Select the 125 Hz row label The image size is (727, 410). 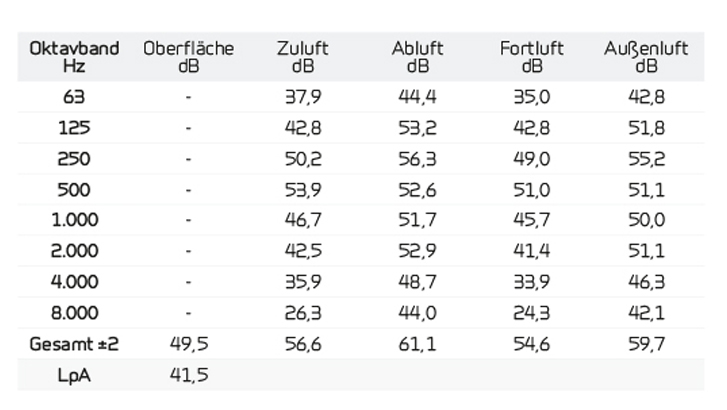point(74,128)
